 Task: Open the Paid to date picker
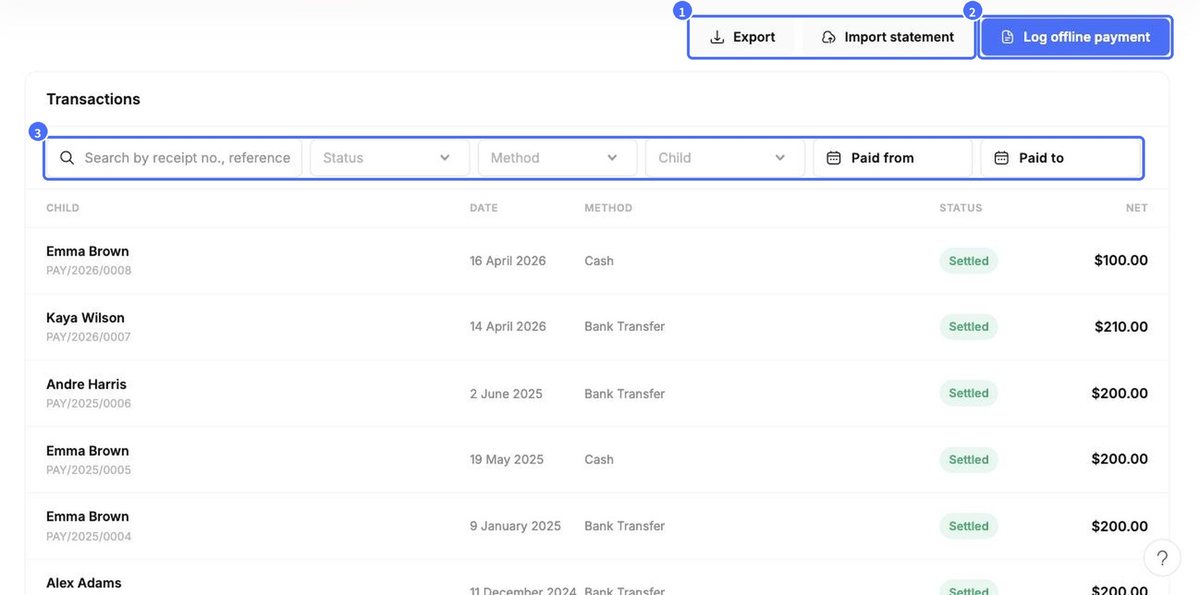coord(1061,158)
